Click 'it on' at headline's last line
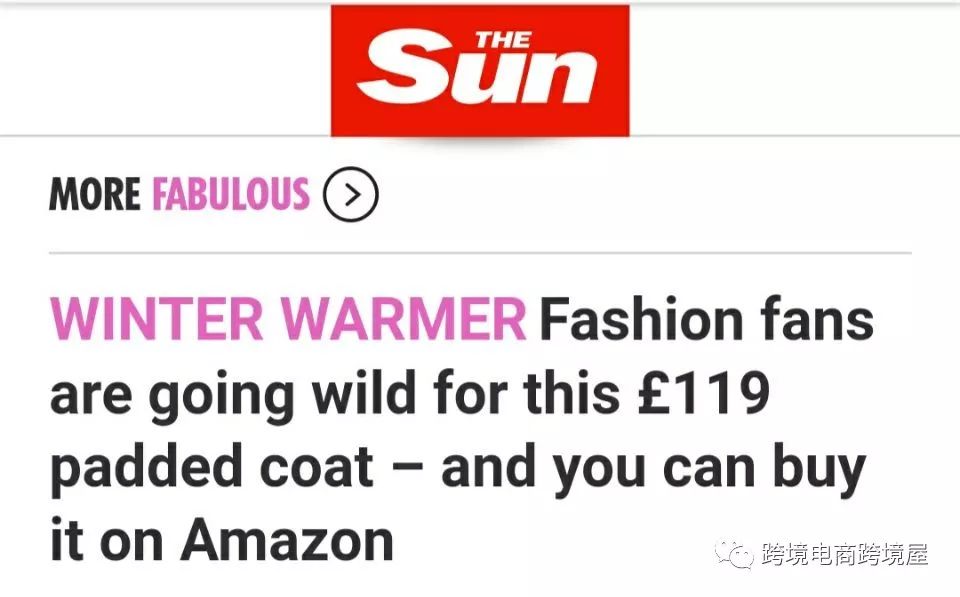 pos(107,540)
